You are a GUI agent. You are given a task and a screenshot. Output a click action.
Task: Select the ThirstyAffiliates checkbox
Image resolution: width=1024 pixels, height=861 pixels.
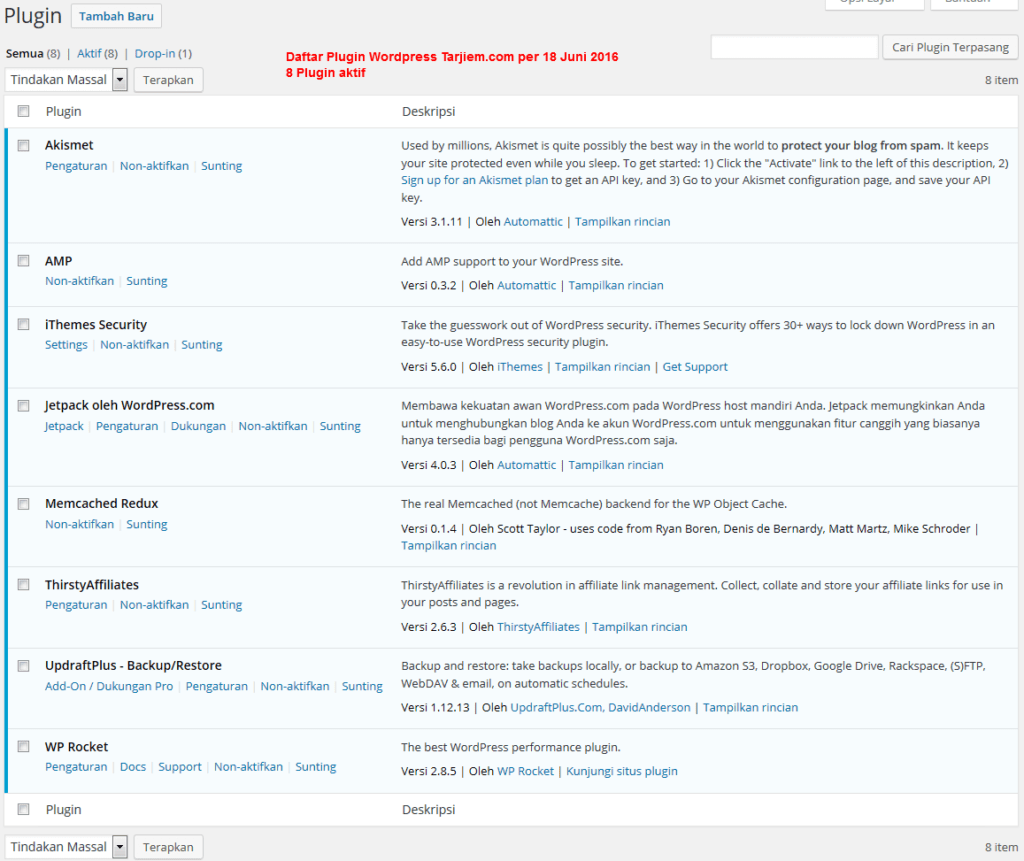[24, 585]
